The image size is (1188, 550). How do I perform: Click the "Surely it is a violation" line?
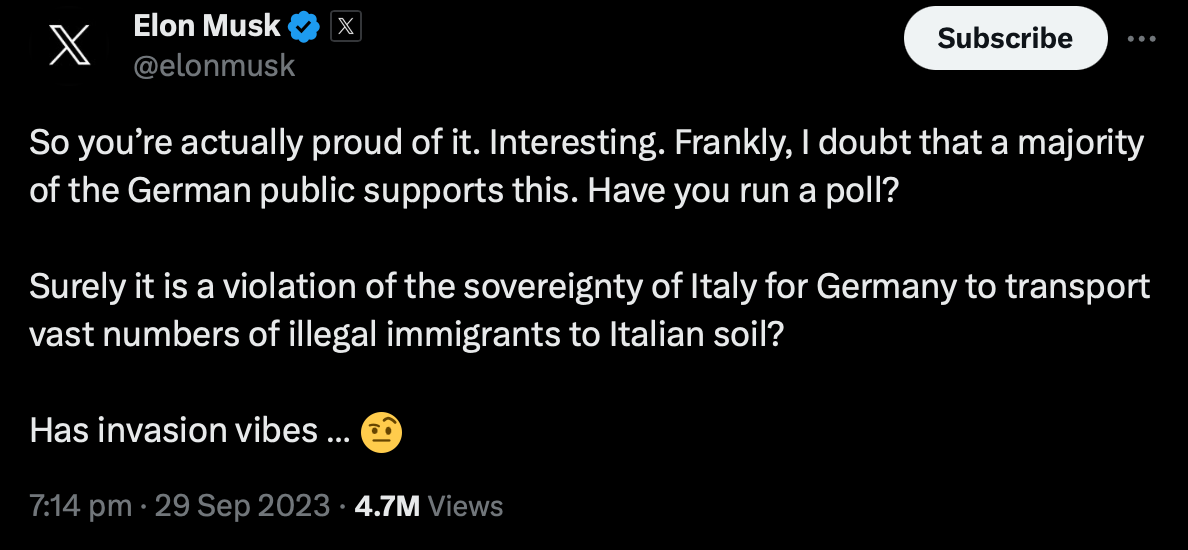coord(589,287)
